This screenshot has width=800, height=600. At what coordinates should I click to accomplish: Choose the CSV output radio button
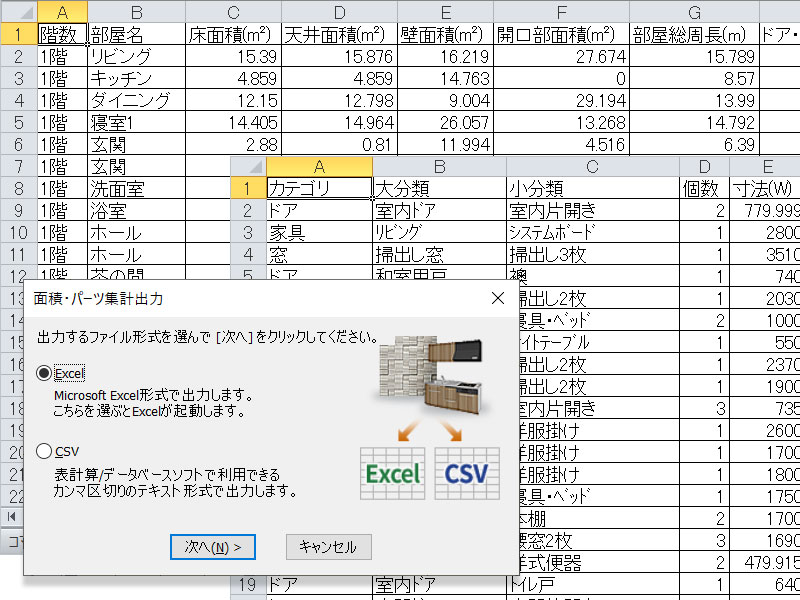(43, 451)
